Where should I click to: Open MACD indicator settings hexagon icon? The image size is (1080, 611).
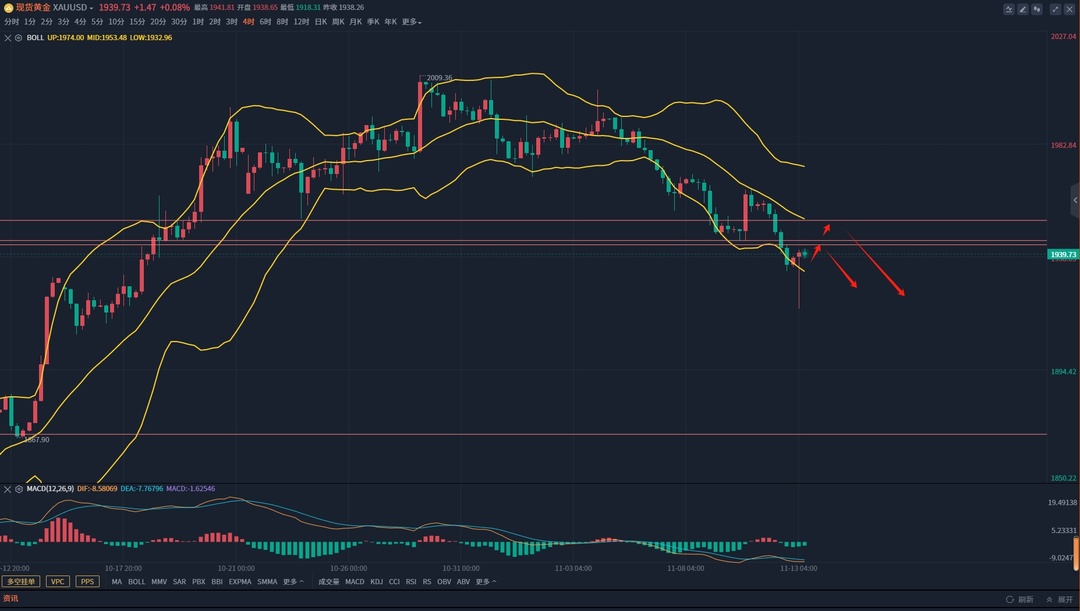point(19,489)
